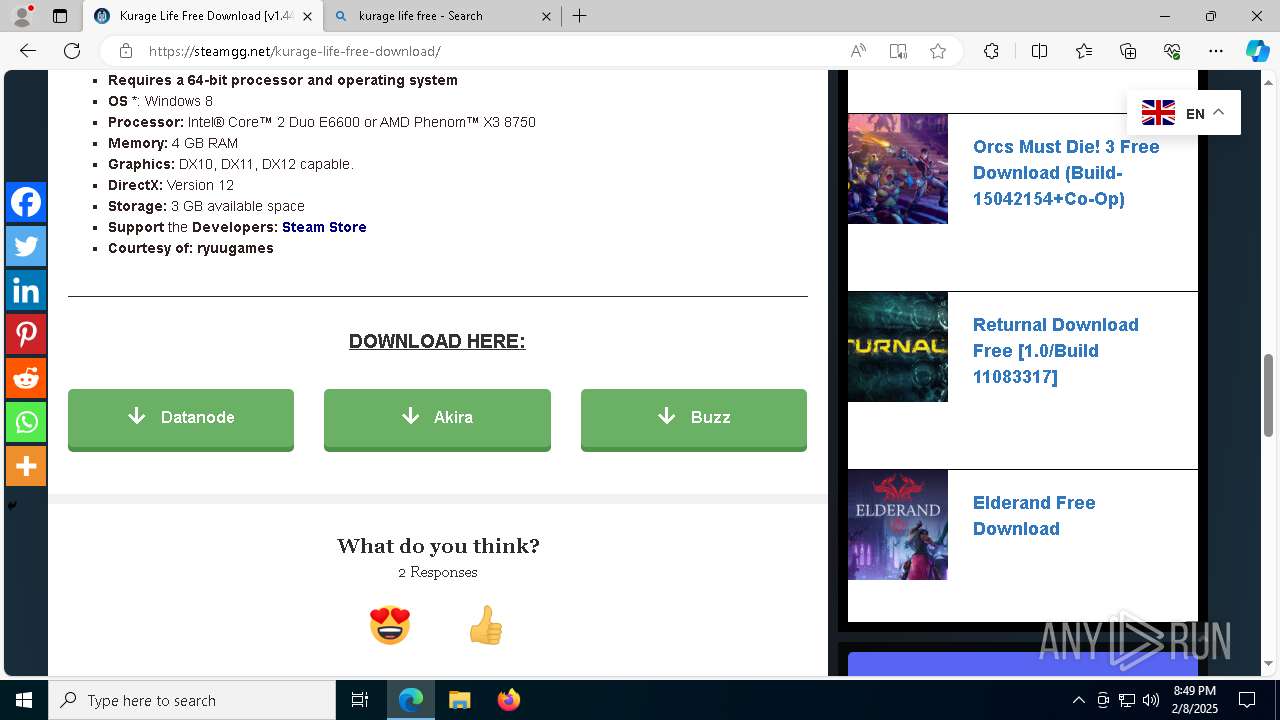Refresh the current page

click(72, 51)
